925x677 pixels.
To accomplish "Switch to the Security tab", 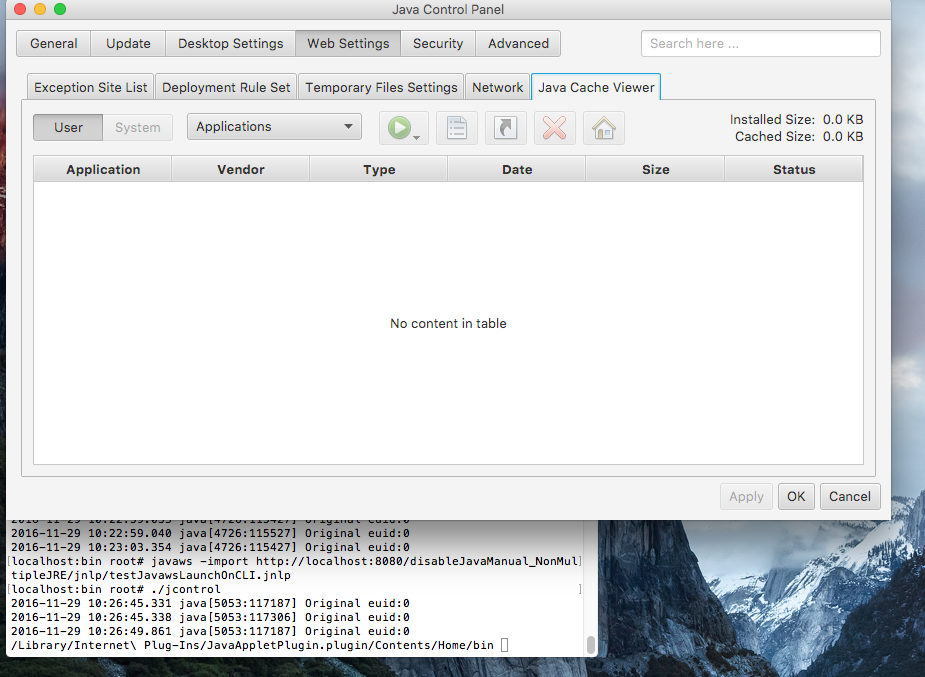I will tap(438, 44).
